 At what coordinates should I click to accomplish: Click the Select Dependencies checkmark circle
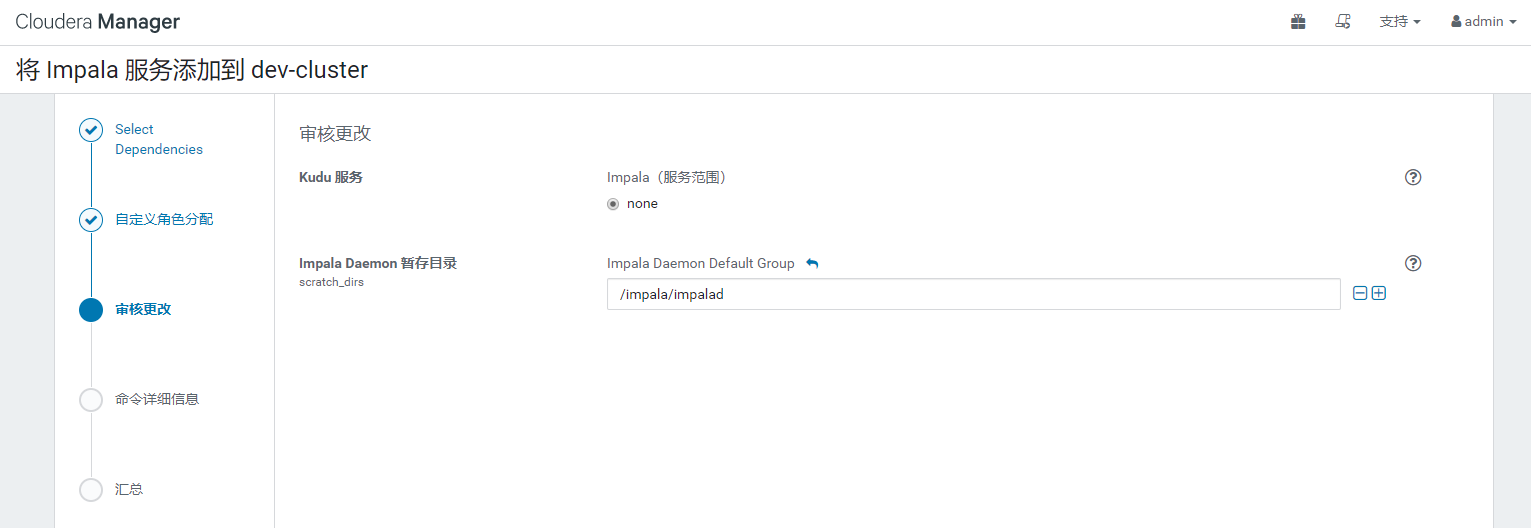click(x=91, y=130)
